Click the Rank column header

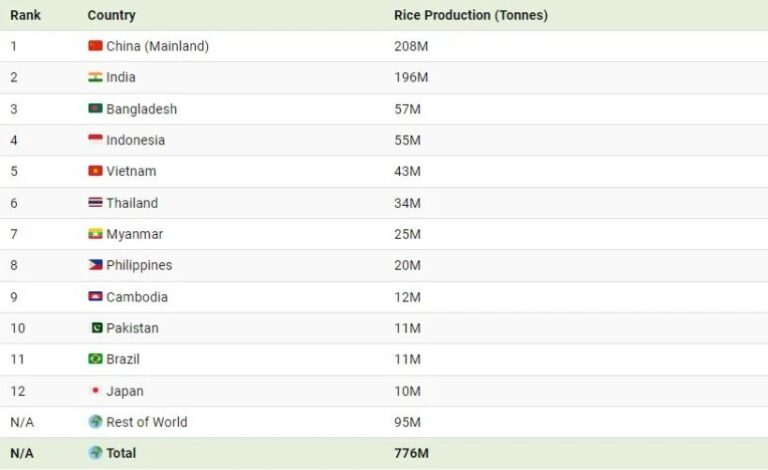point(25,15)
